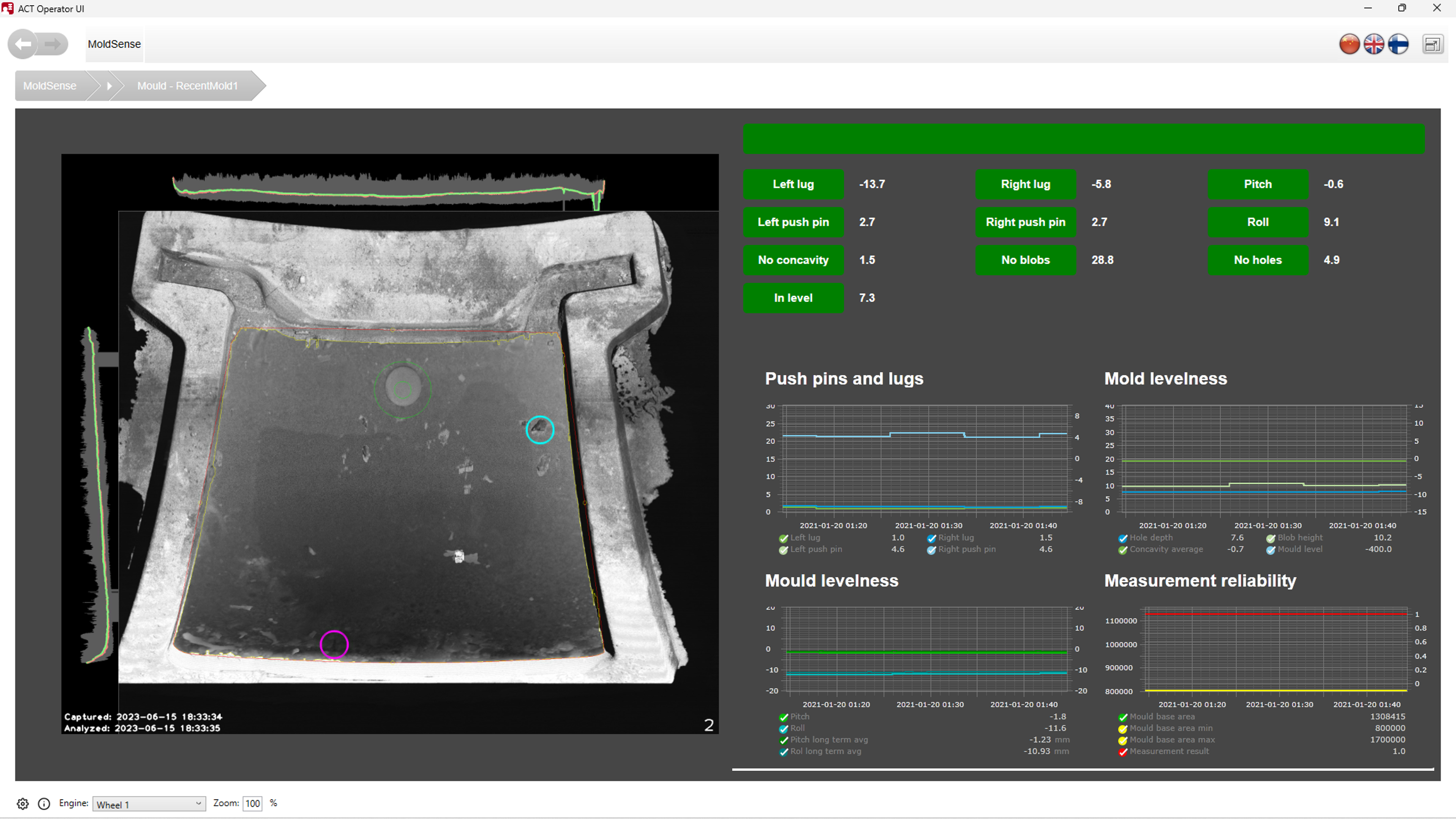Click the In level button
This screenshot has width=1456, height=819.
coord(793,298)
